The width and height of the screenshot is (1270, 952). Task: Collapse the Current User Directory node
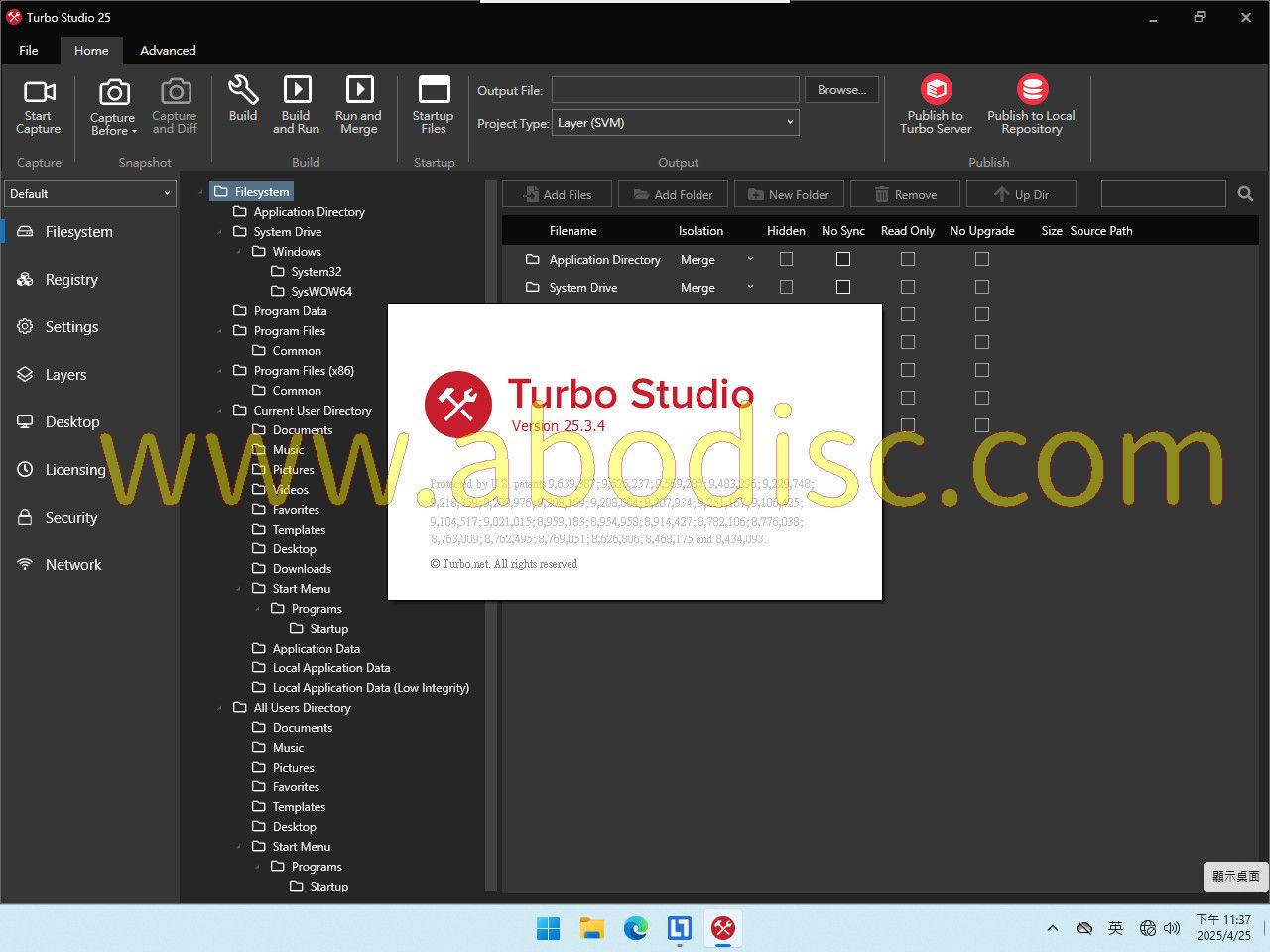[220, 411]
